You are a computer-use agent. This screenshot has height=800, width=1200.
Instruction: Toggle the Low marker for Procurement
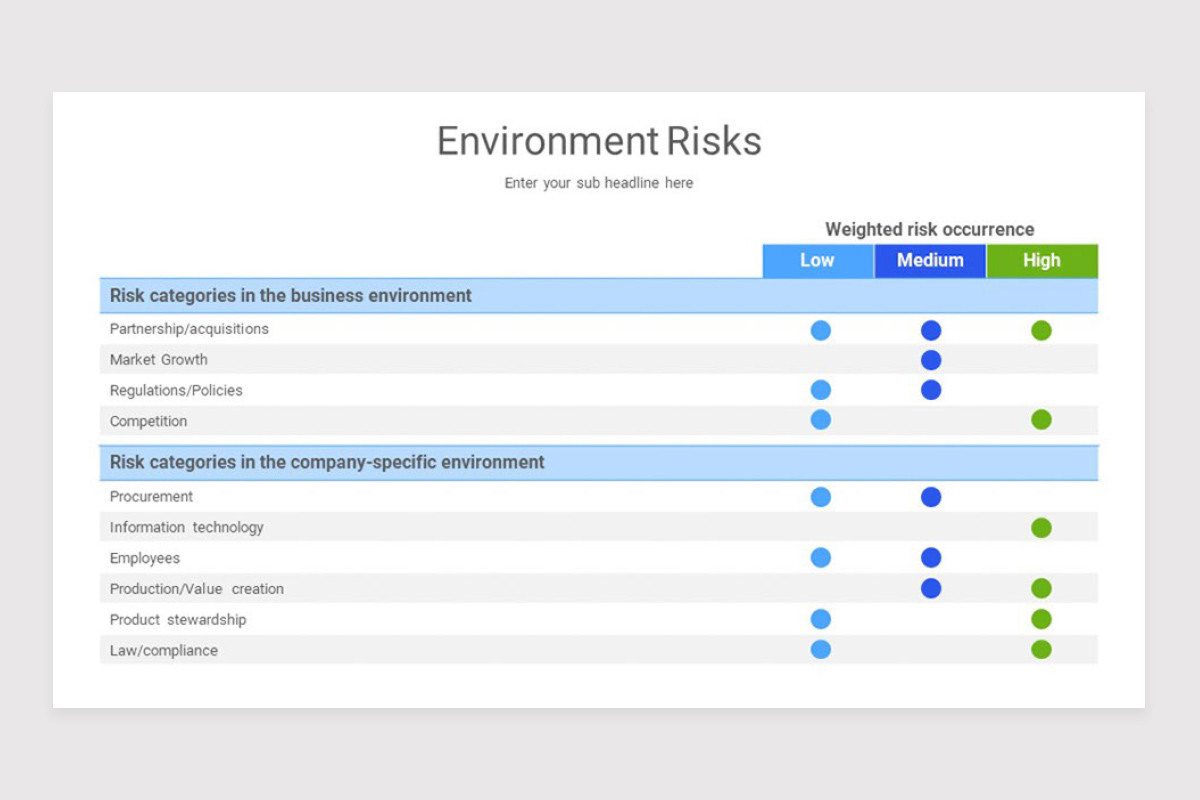coord(820,497)
